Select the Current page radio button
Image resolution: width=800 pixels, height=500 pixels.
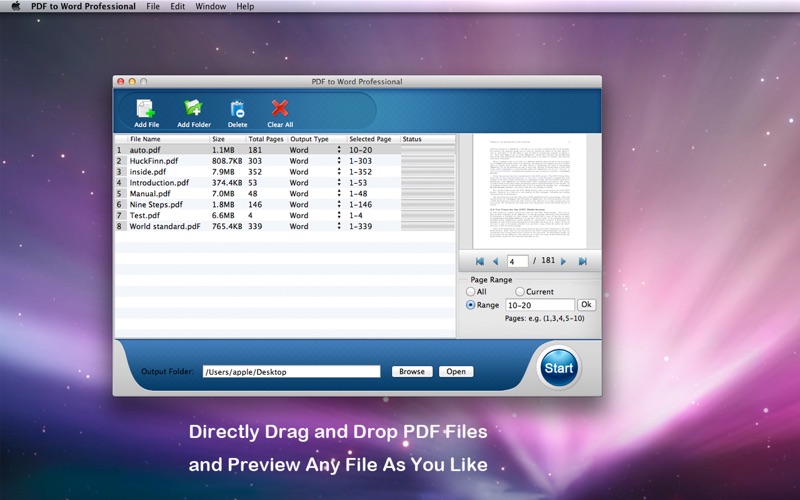(519, 291)
